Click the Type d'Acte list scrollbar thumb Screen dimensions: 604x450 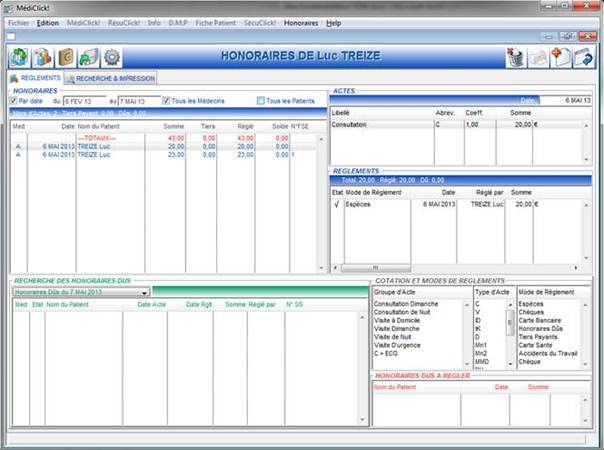[510, 322]
